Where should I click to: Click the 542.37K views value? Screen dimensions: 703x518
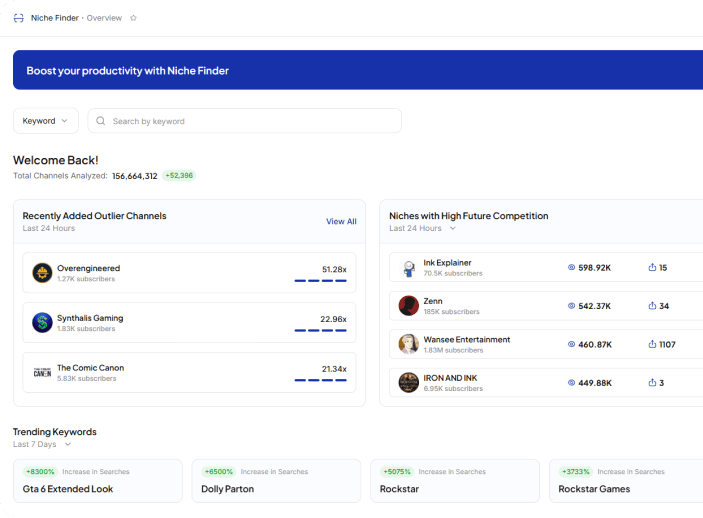[595, 306]
